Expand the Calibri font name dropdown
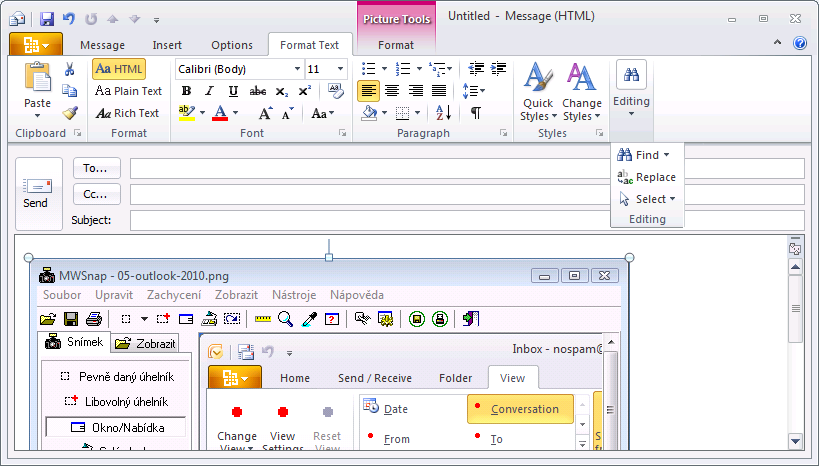Image resolution: width=819 pixels, height=466 pixels. point(297,69)
